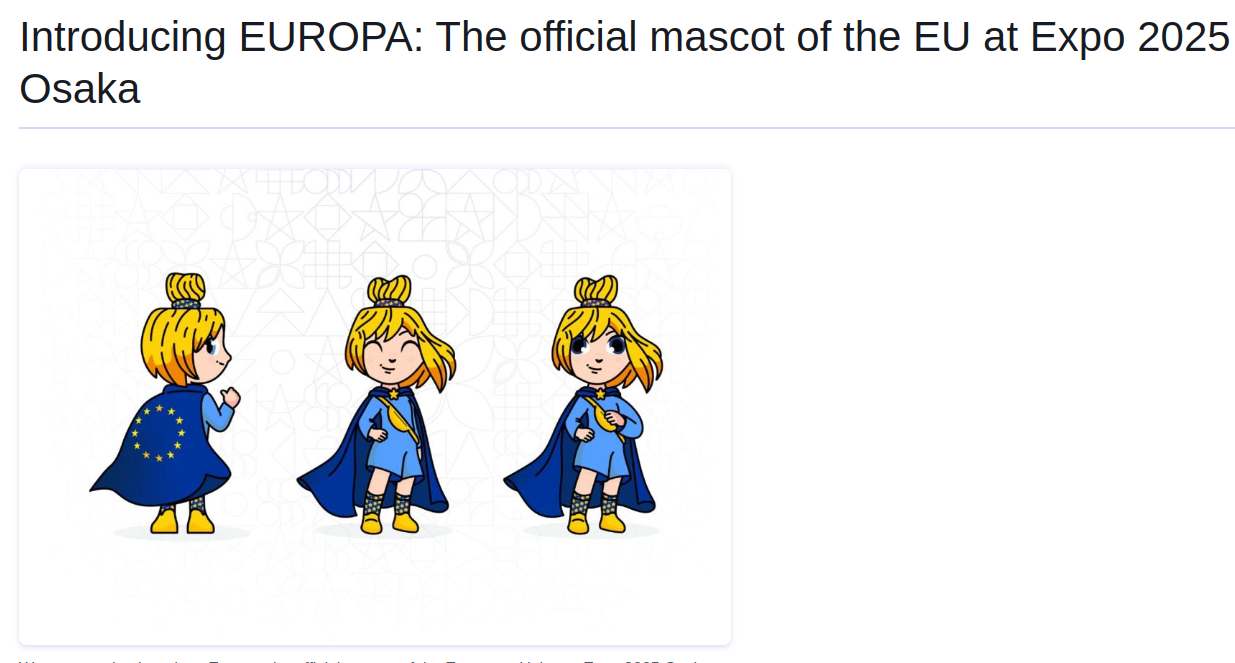Click the star clasp on middle mascot's cape
This screenshot has height=663, width=1235.
click(x=394, y=393)
